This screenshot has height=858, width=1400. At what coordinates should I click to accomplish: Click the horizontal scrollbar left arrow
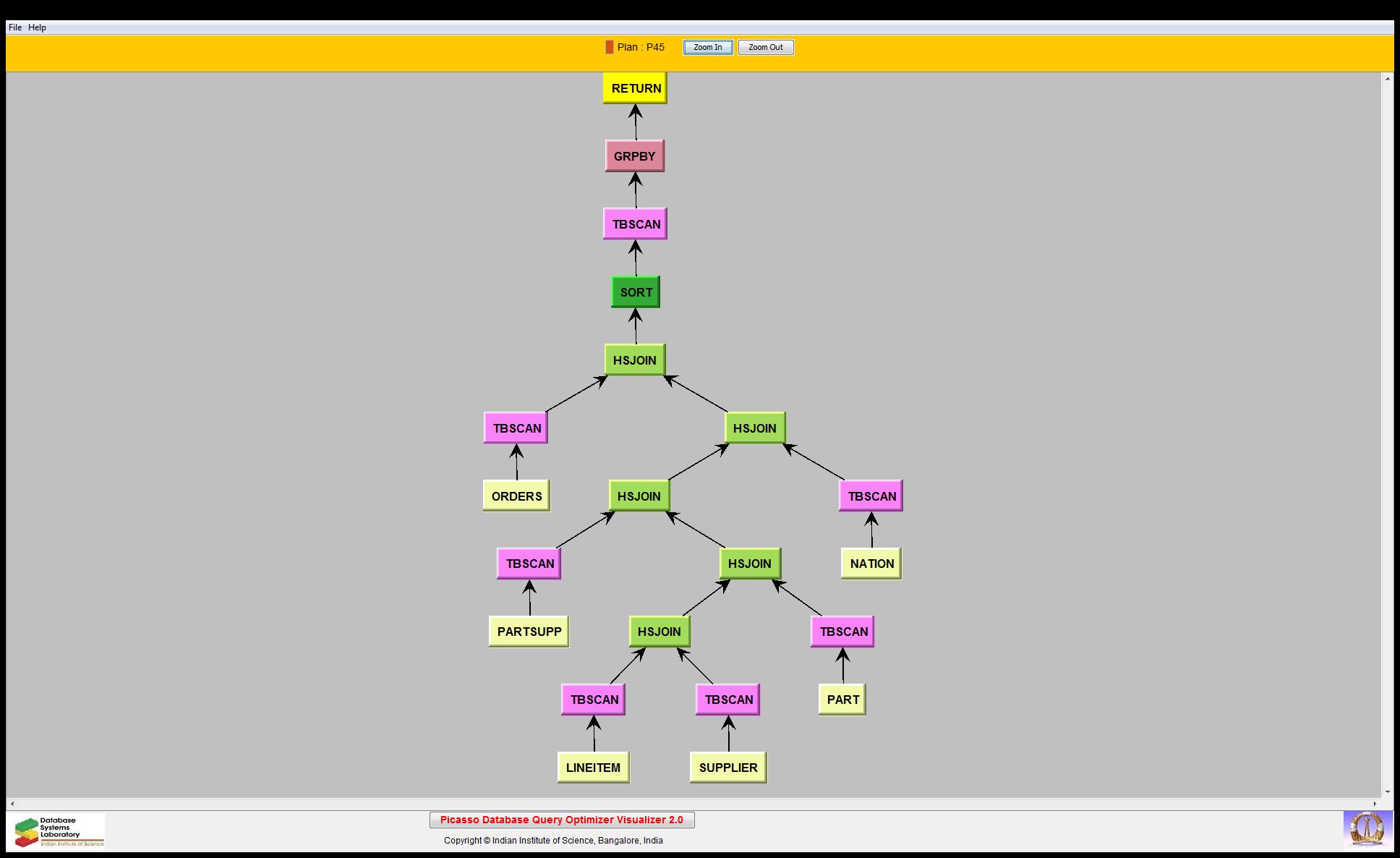[x=12, y=804]
